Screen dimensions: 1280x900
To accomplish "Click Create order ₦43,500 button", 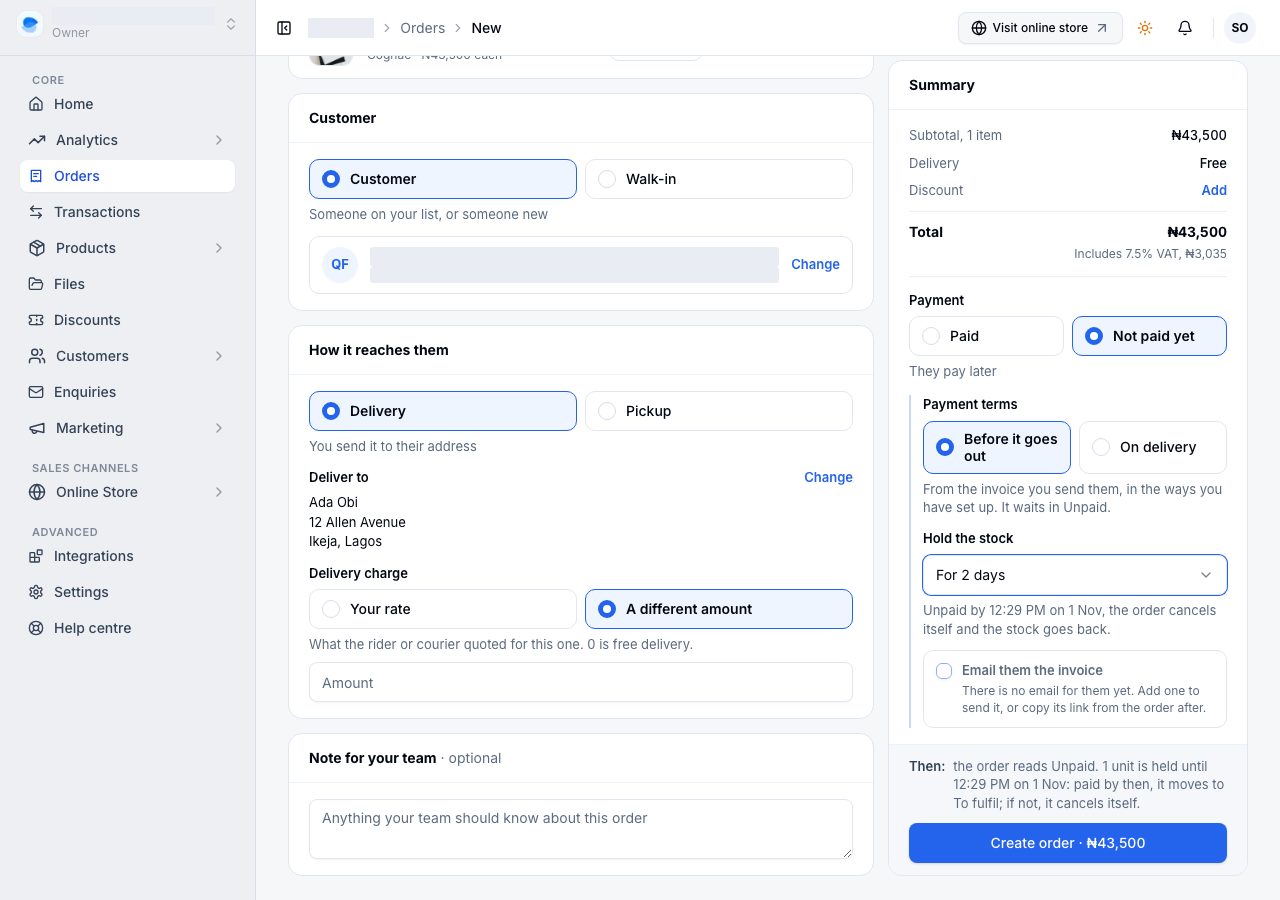I will [x=1068, y=843].
